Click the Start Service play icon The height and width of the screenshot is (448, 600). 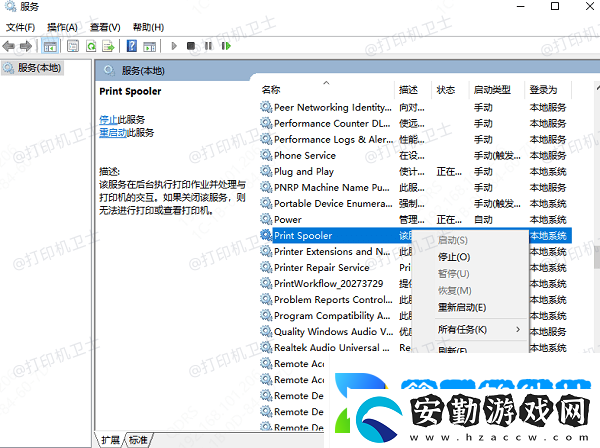pyautogui.click(x=174, y=46)
